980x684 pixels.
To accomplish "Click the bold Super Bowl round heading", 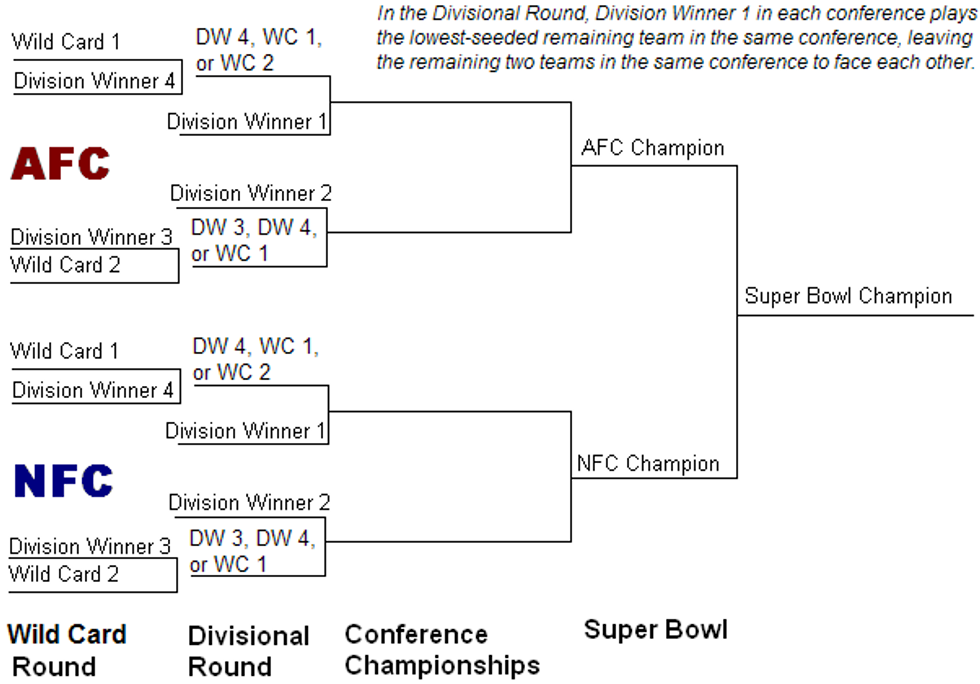I will (655, 629).
